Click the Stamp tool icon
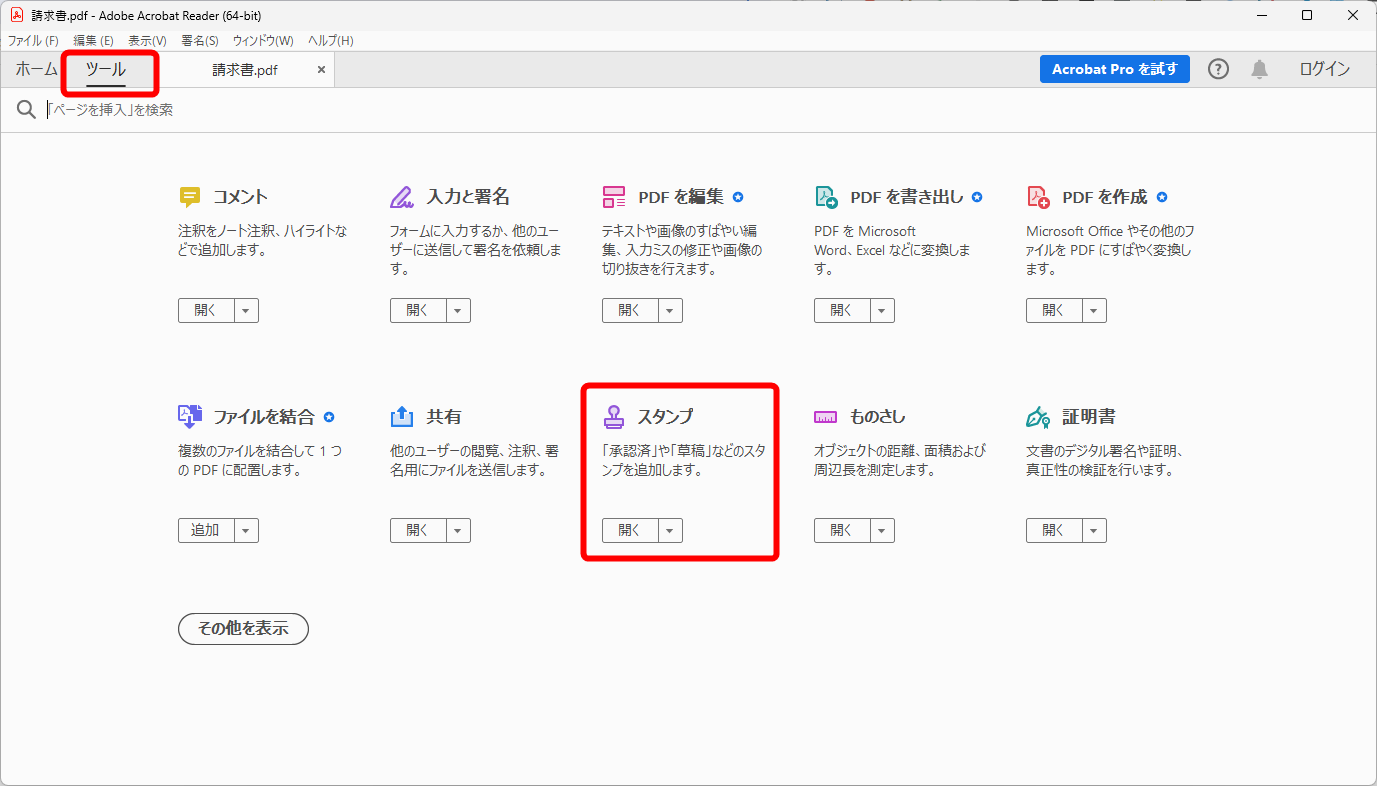The image size is (1377, 786). coord(614,417)
